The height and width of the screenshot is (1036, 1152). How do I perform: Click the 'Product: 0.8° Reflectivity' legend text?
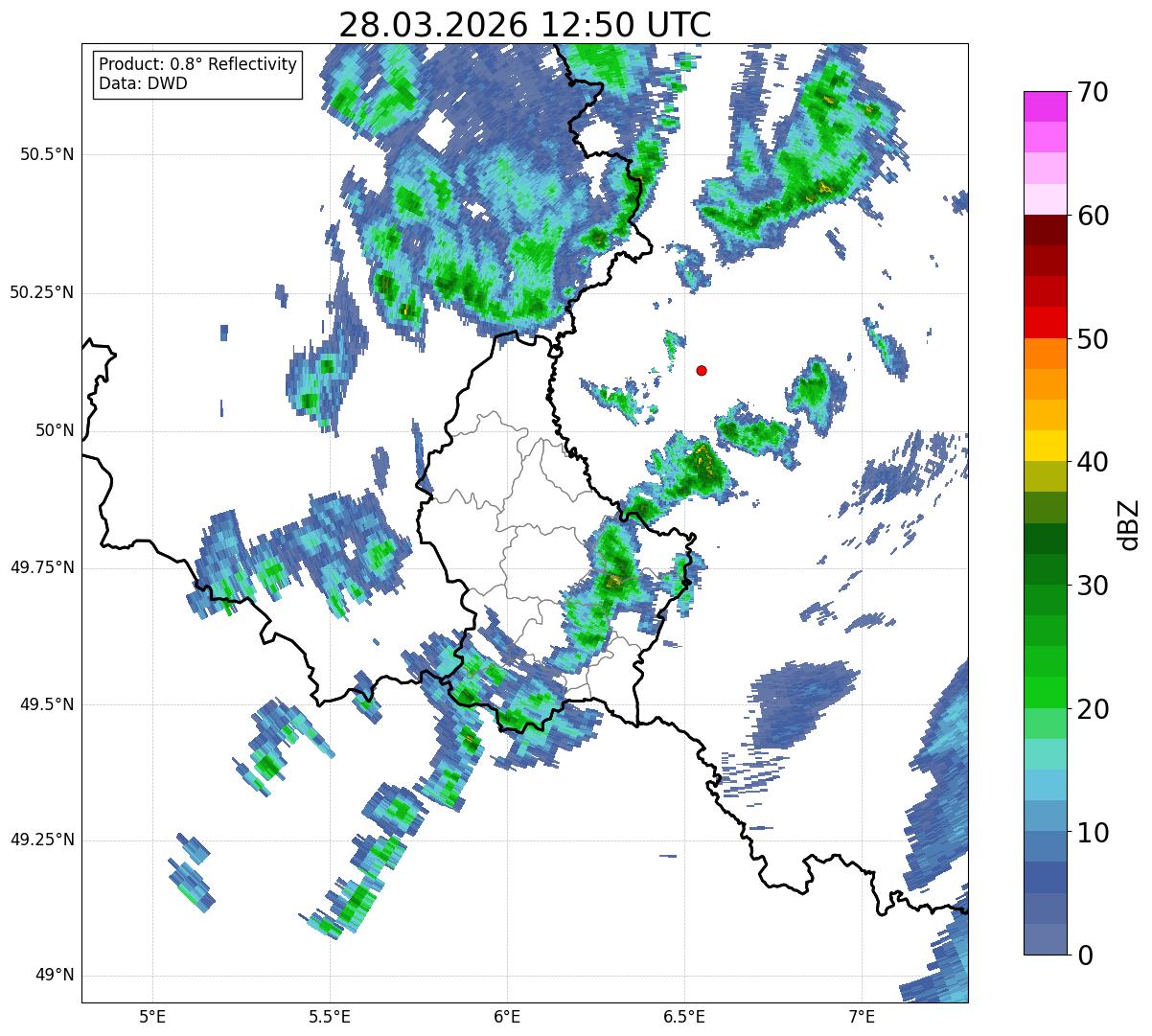point(198,64)
